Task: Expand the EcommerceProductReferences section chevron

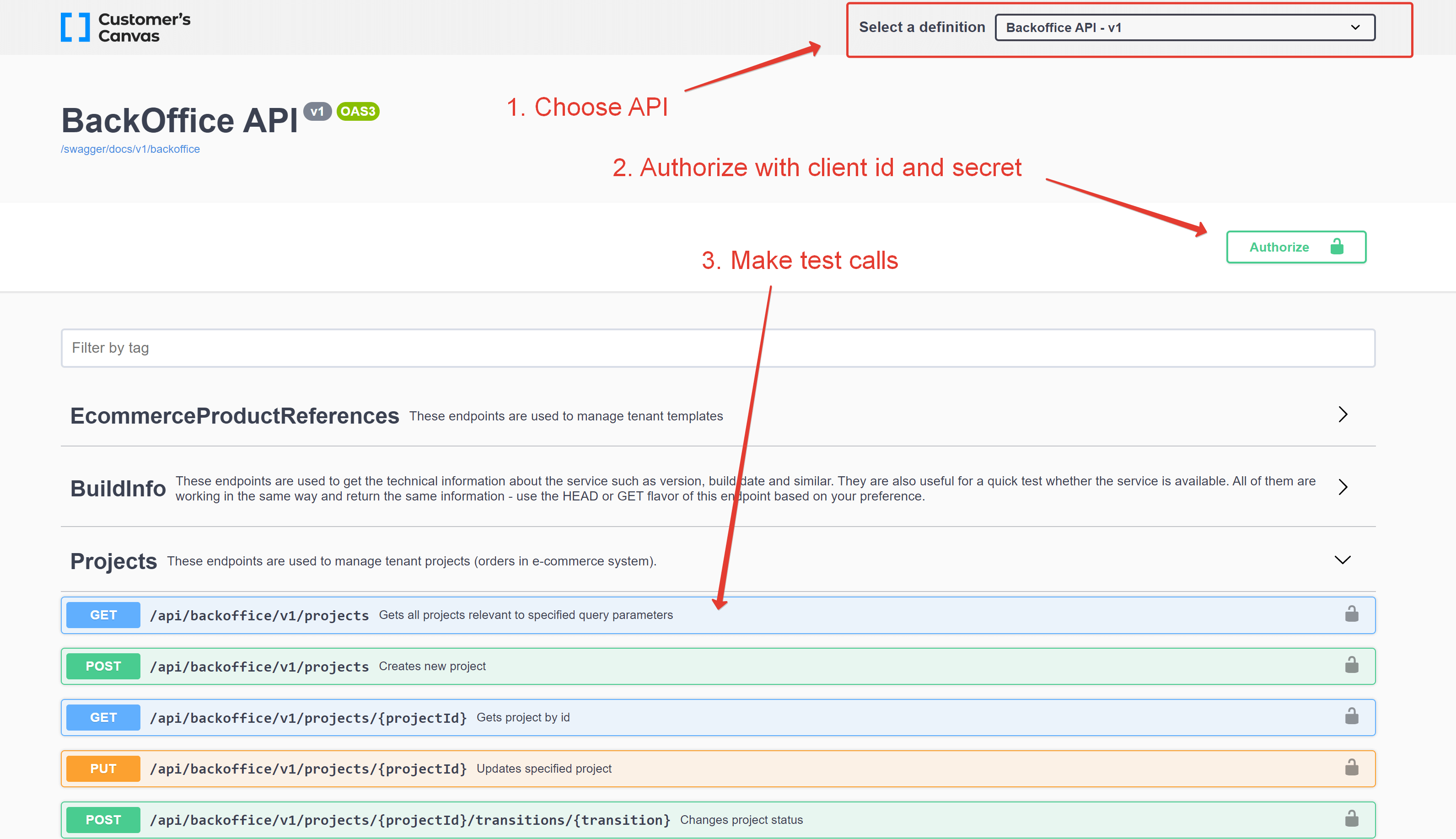Action: click(1343, 415)
